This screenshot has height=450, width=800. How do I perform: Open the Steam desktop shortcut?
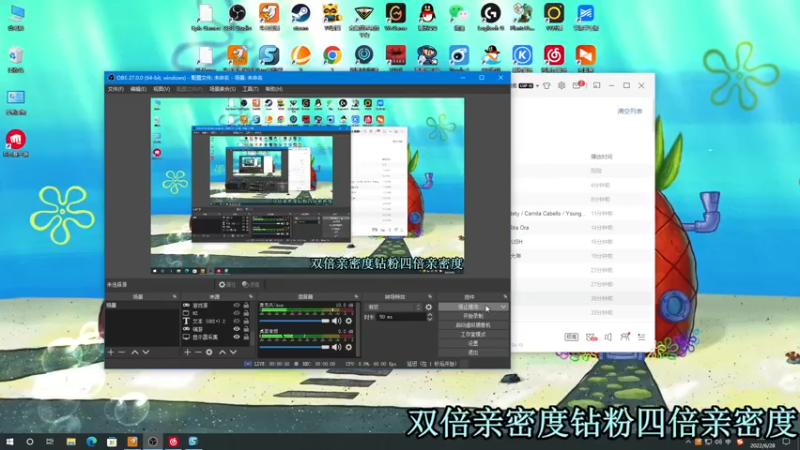click(301, 17)
